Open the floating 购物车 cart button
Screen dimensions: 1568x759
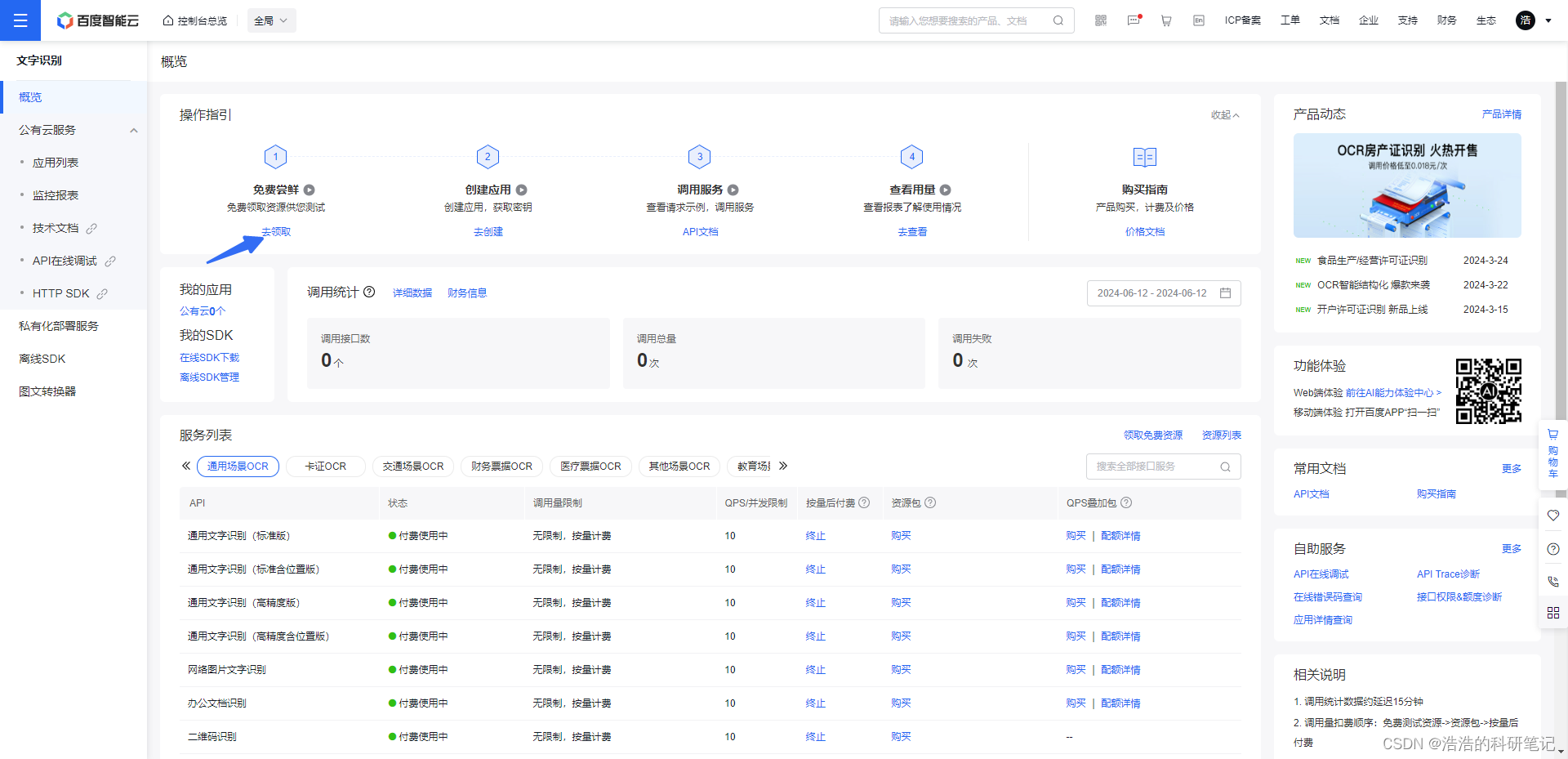1553,453
